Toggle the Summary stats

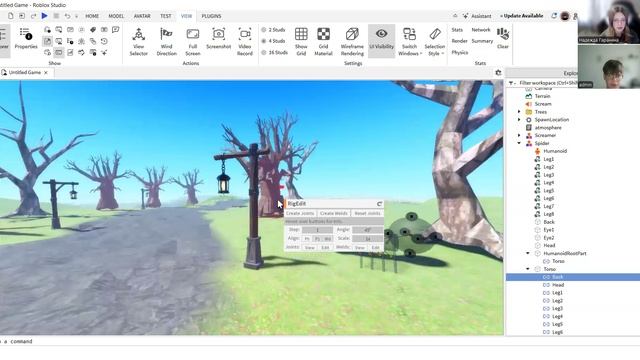point(482,41)
